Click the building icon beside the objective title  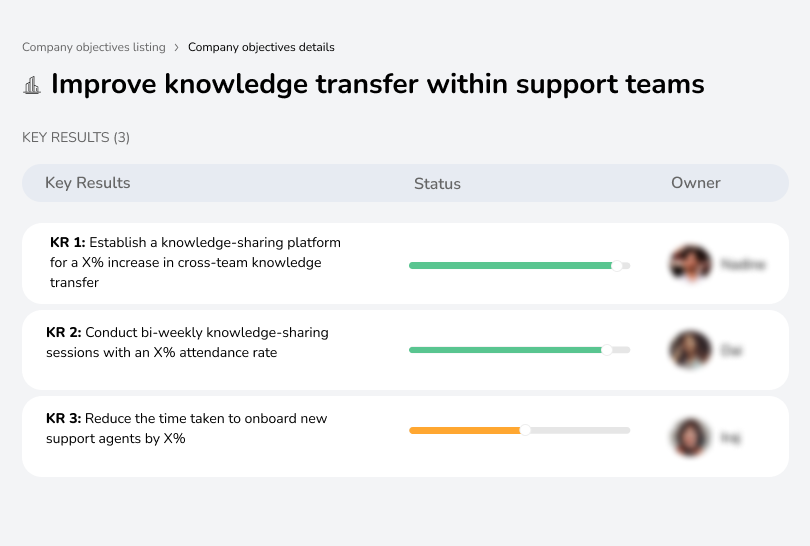point(32,86)
